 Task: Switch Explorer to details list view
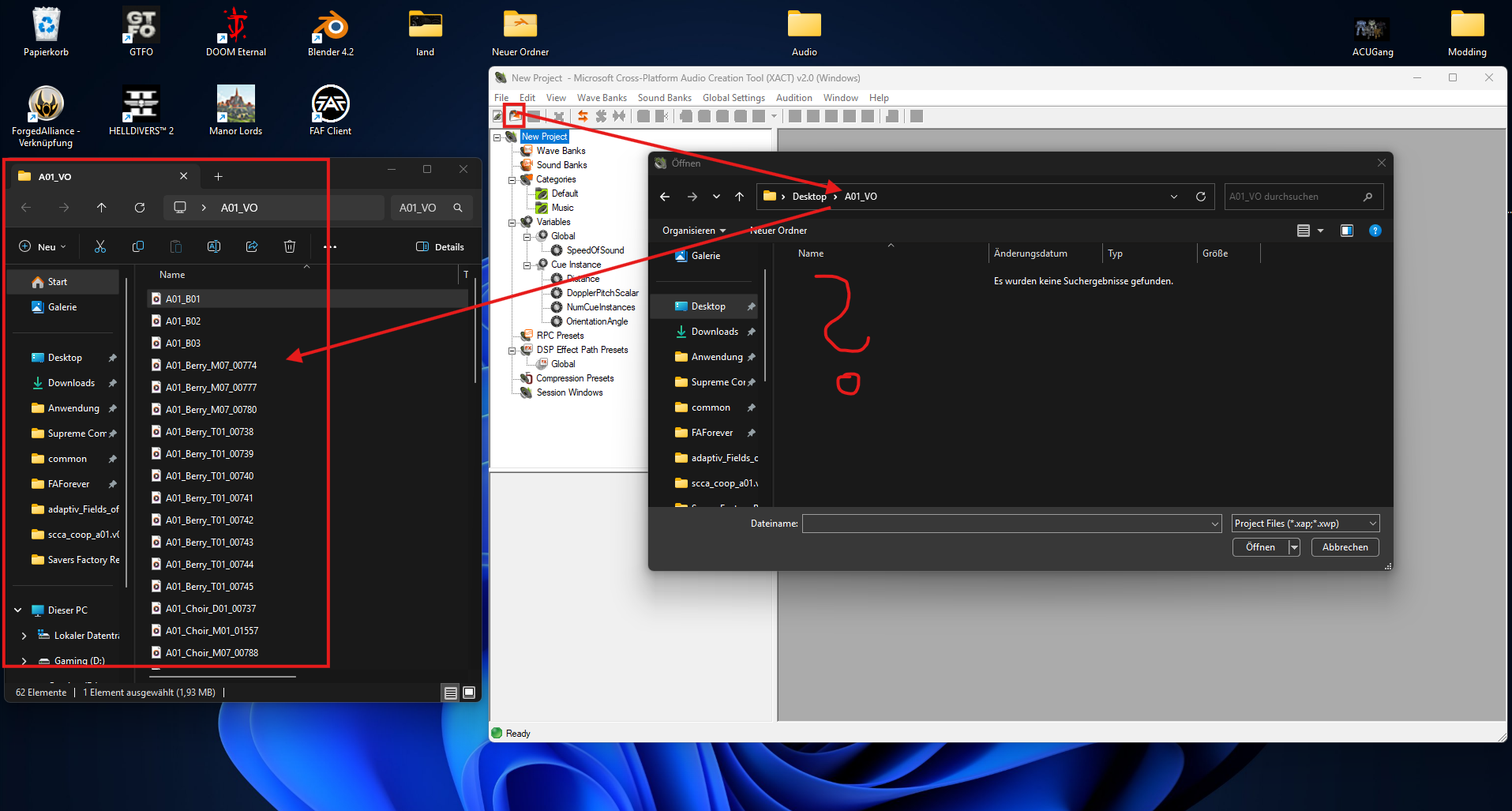[451, 693]
